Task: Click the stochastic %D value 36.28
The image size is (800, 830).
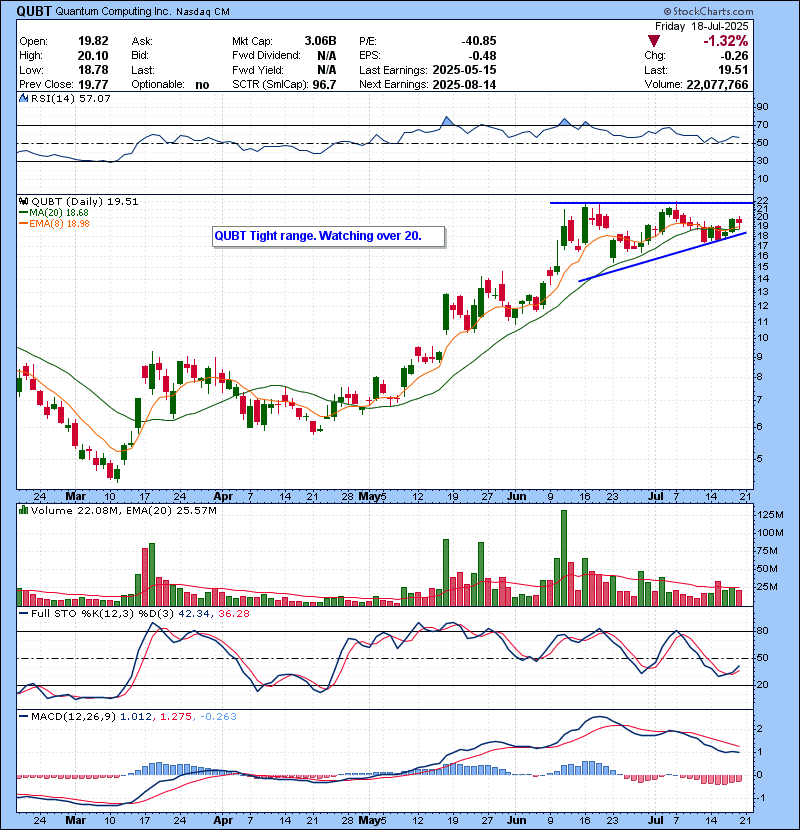Action: tap(233, 614)
